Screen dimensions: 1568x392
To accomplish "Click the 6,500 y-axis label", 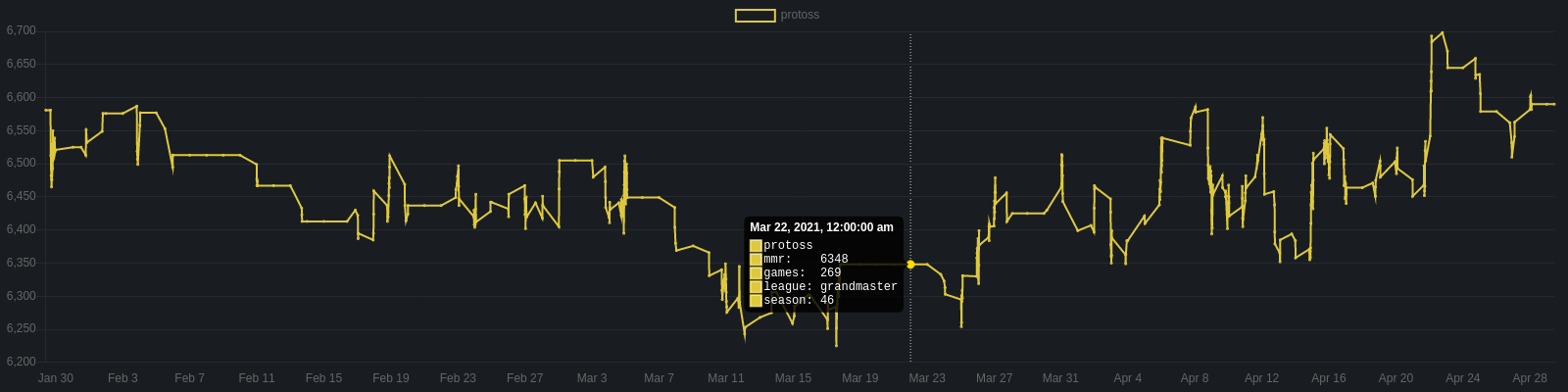I will click(x=22, y=164).
